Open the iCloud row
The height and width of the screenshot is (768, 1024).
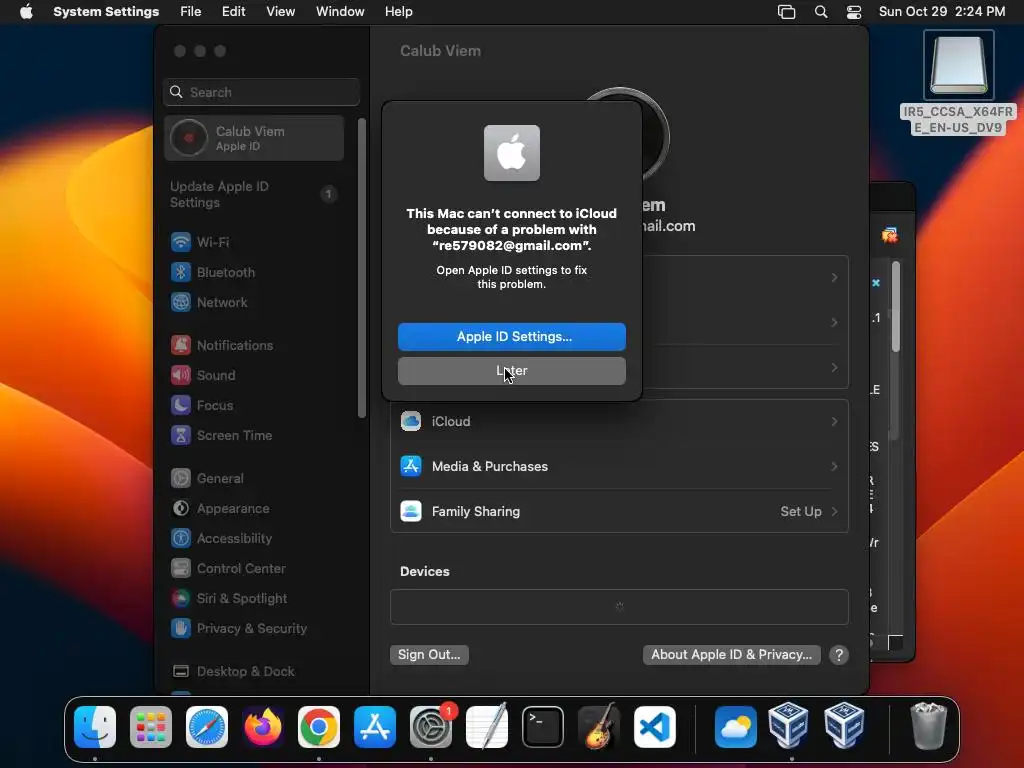619,422
